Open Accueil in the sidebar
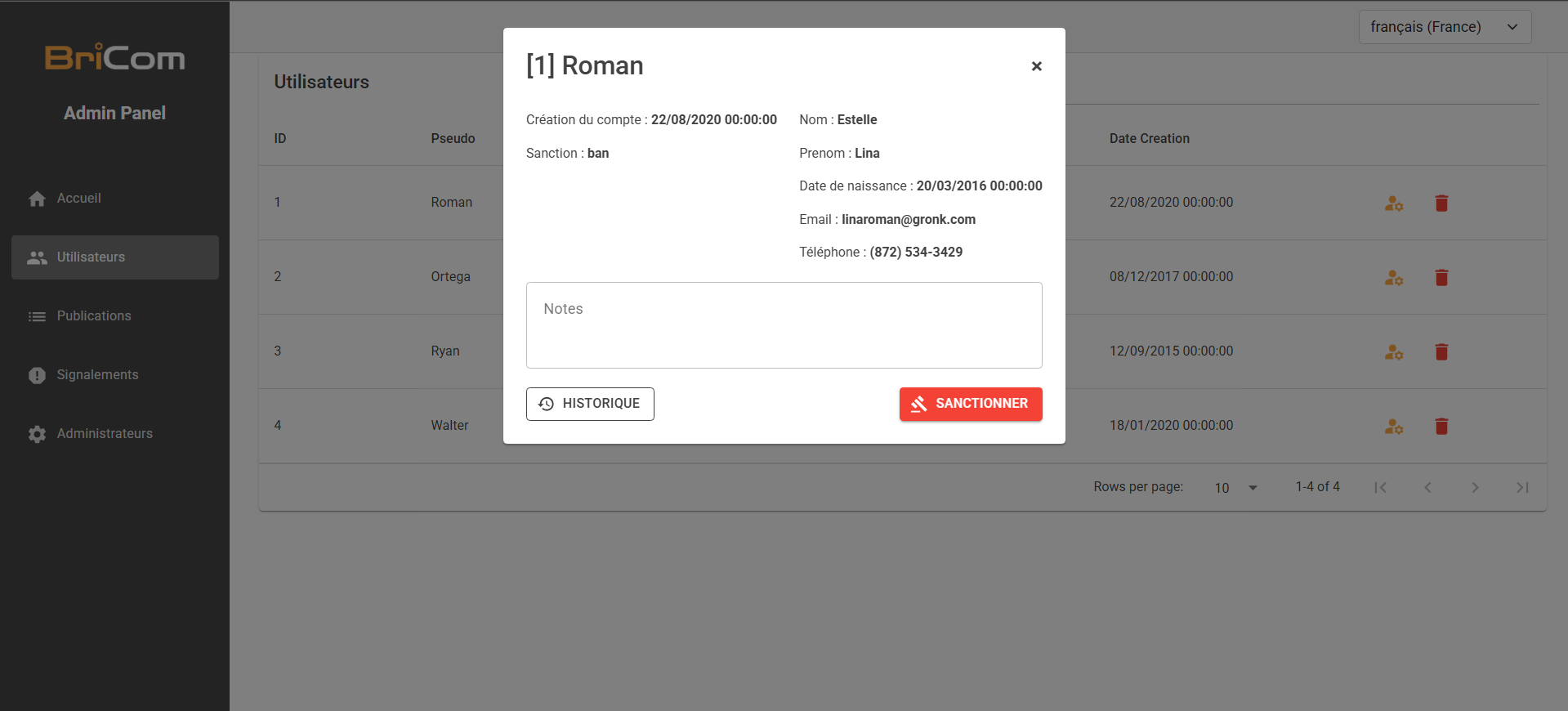1568x711 pixels. coord(78,199)
